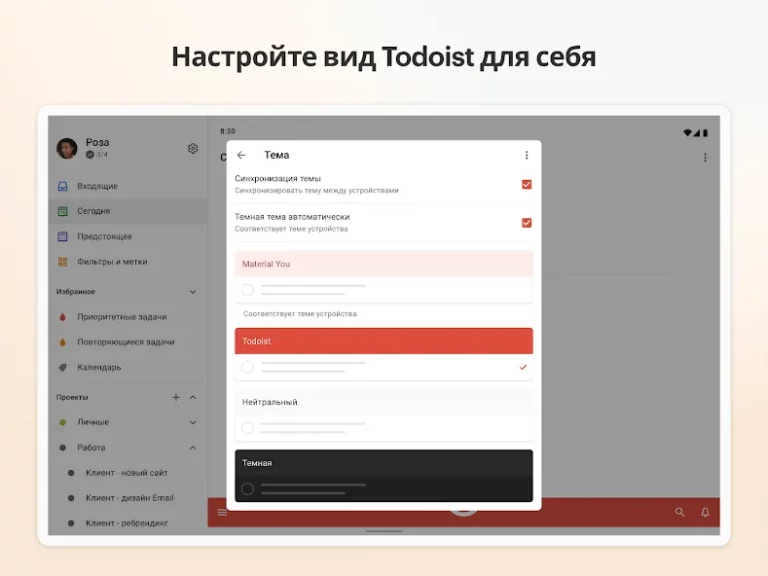Click Избранное section heading
Screen dimensions: 768x576
[75, 292]
